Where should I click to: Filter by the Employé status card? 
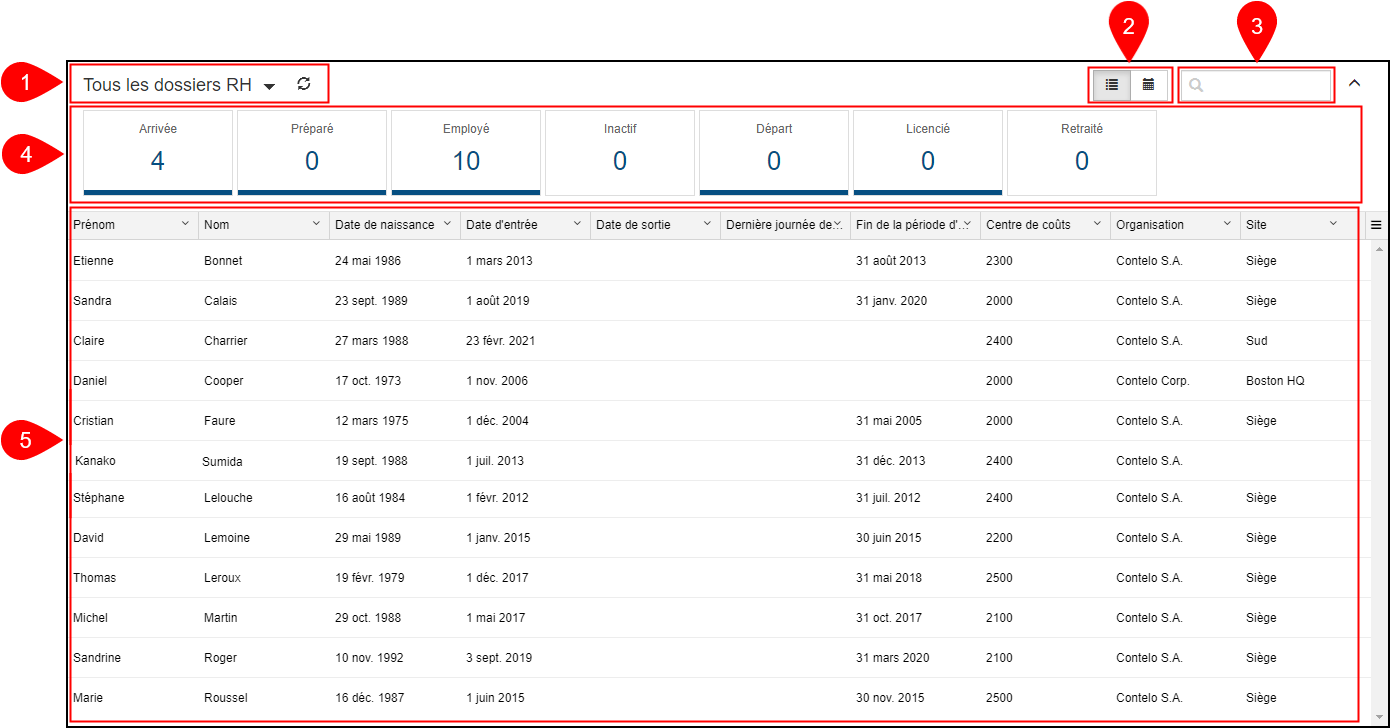tap(466, 152)
